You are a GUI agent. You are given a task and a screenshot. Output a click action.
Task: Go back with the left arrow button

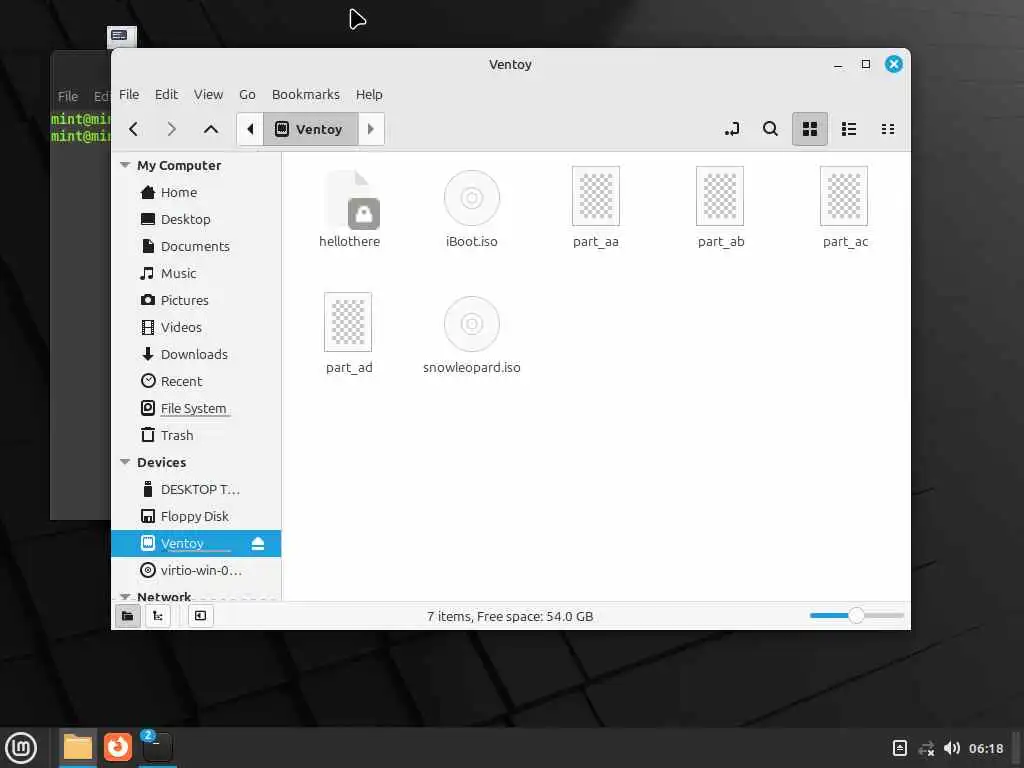tap(133, 129)
